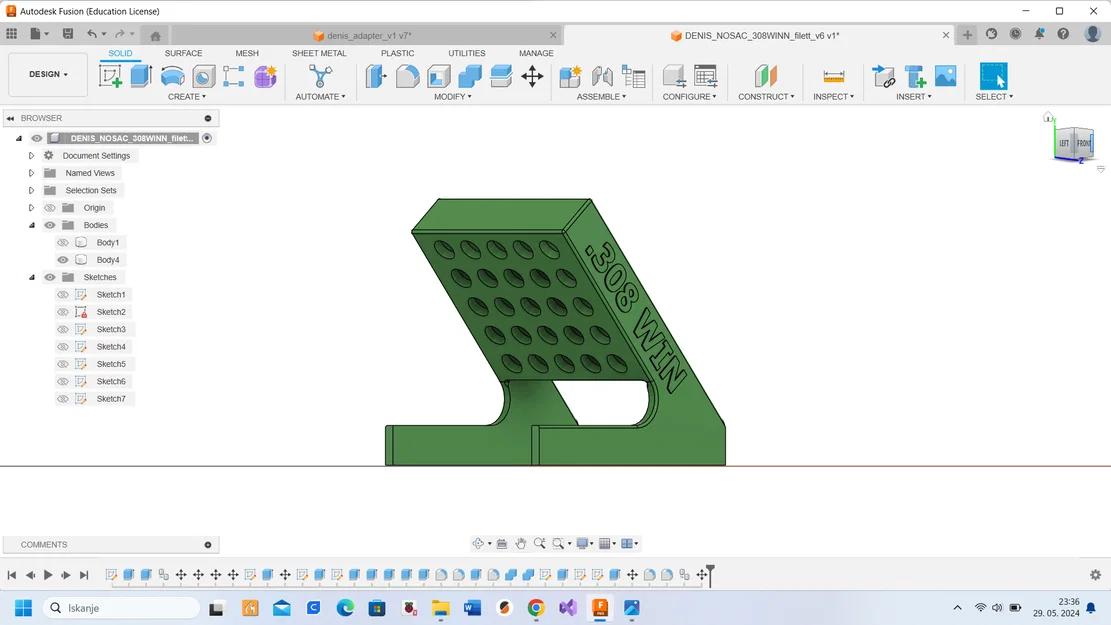The image size is (1111, 625).
Task: Select the Shell tool
Action: click(439, 77)
